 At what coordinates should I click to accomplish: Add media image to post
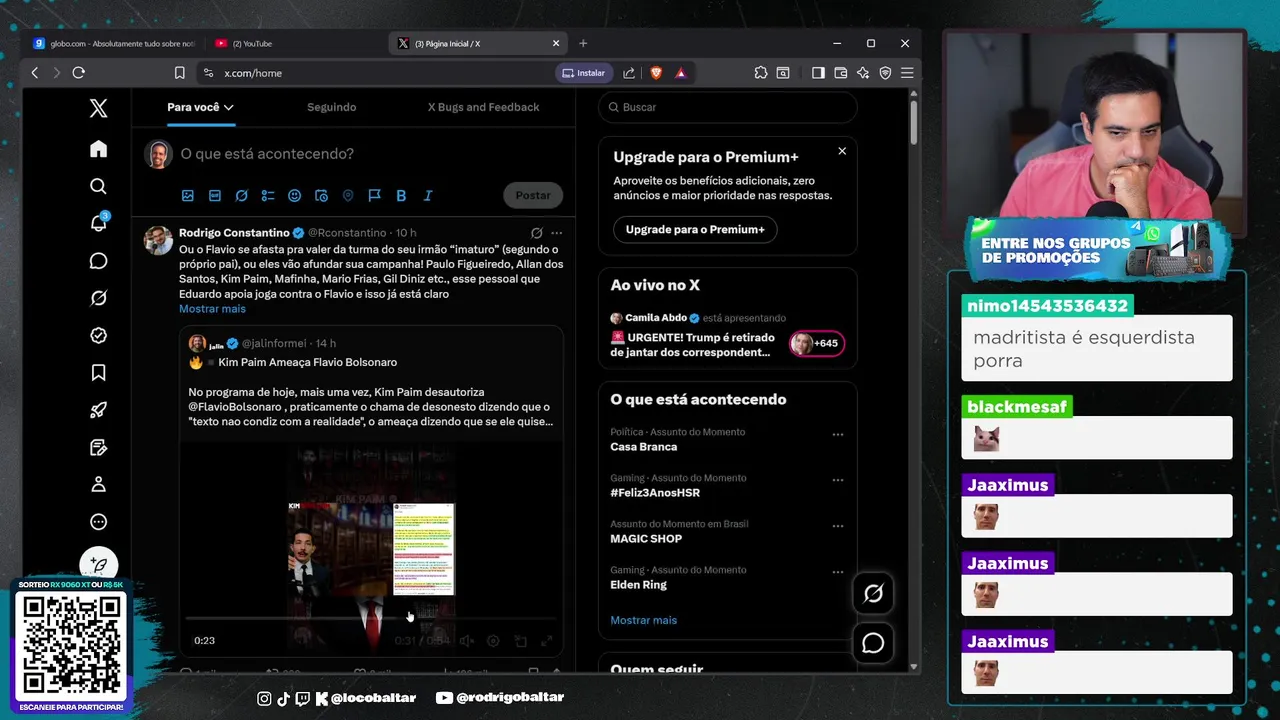[x=187, y=196]
